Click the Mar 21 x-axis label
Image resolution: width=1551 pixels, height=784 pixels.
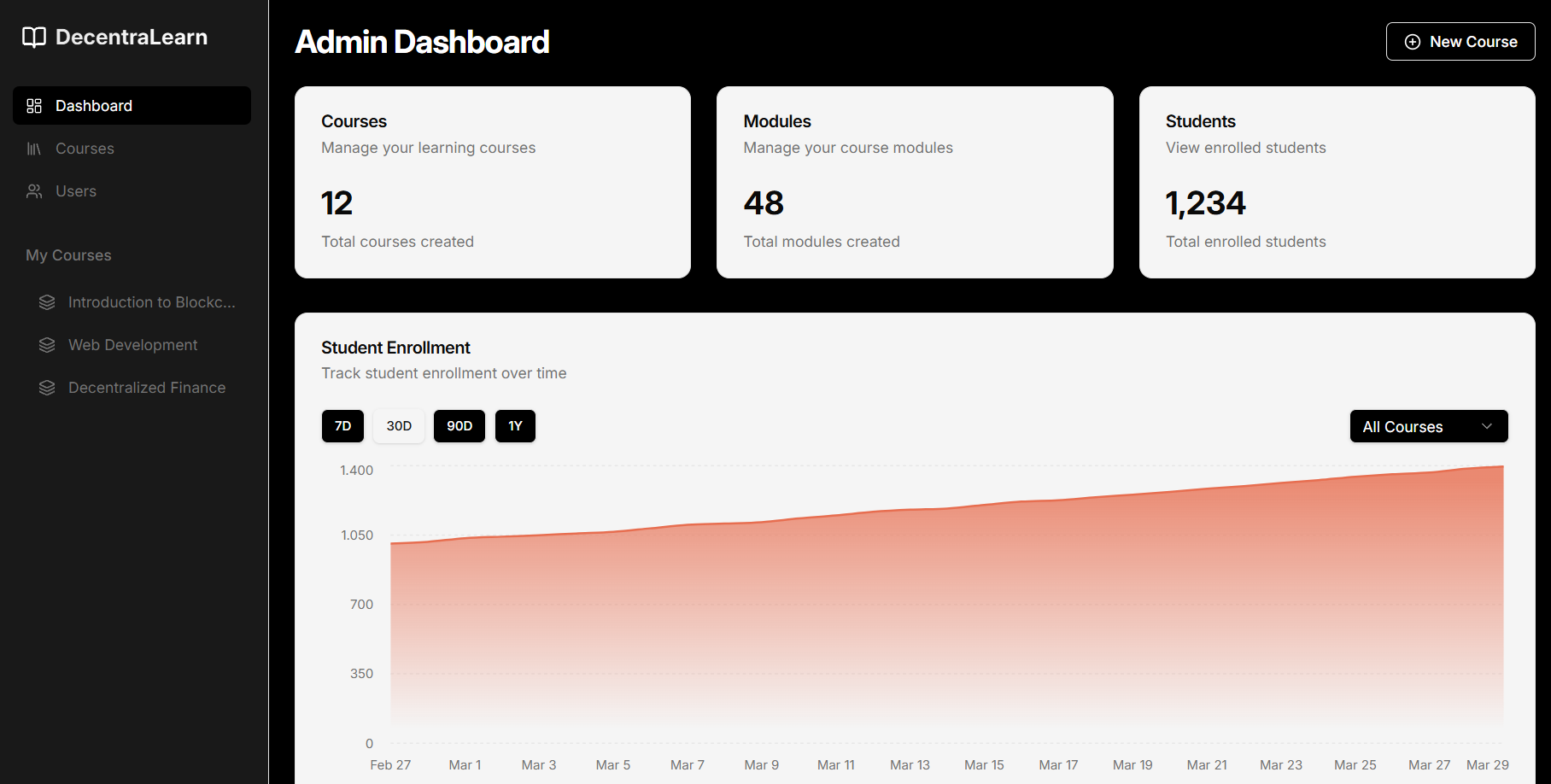[1207, 765]
